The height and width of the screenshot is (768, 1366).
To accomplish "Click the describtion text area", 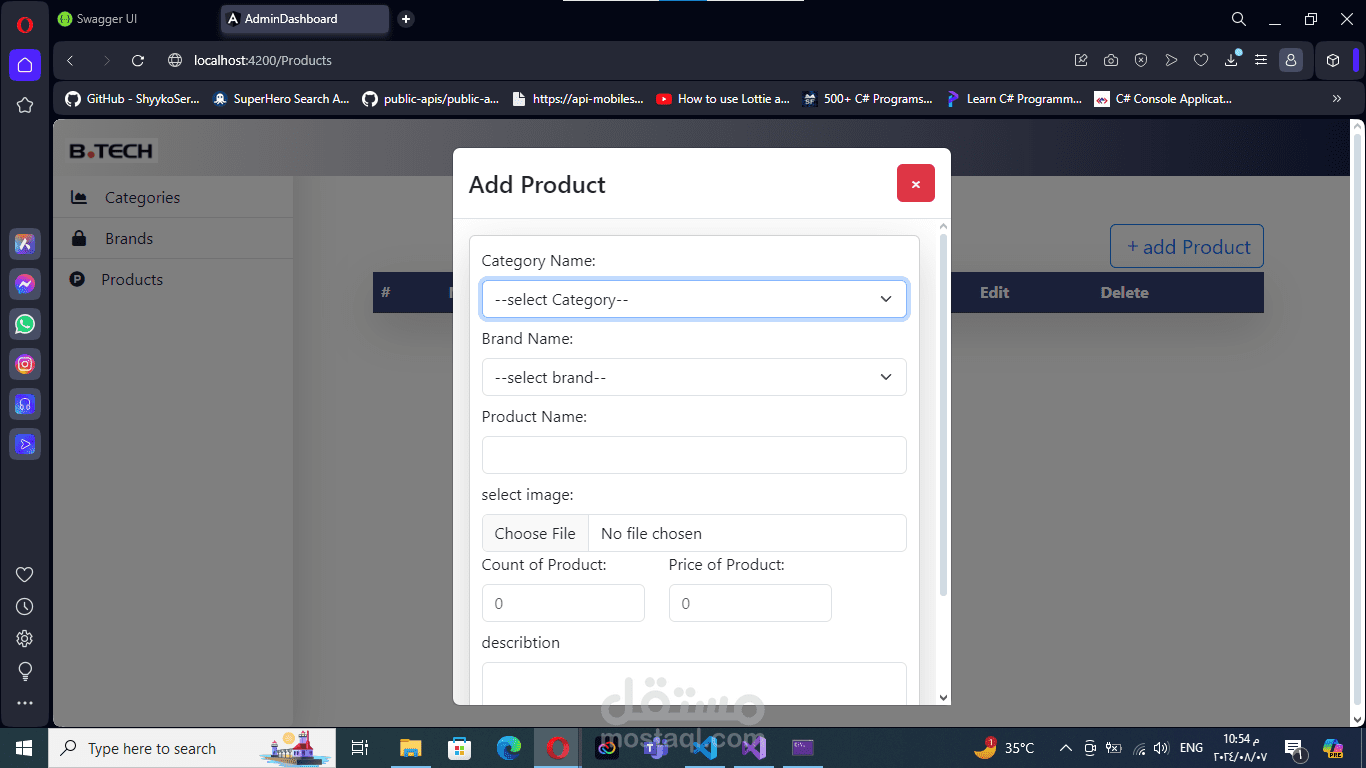I will [694, 683].
